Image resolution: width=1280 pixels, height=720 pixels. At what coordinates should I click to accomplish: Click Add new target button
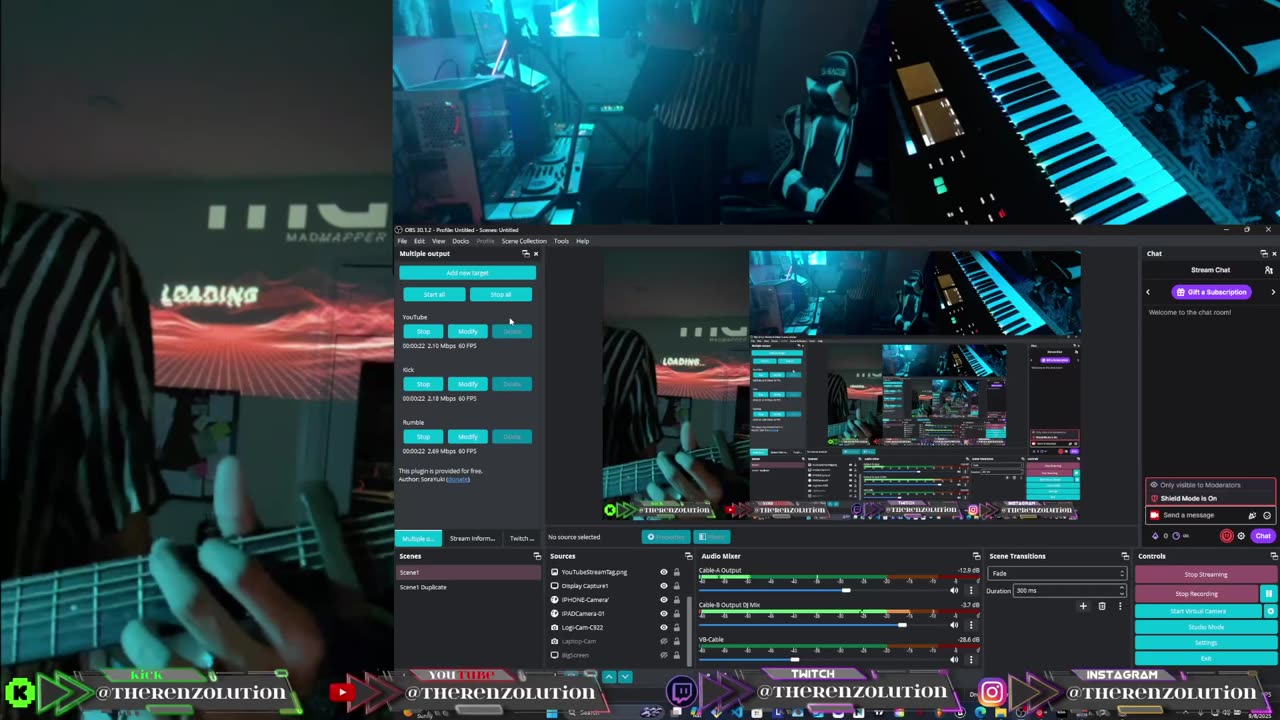click(x=467, y=273)
